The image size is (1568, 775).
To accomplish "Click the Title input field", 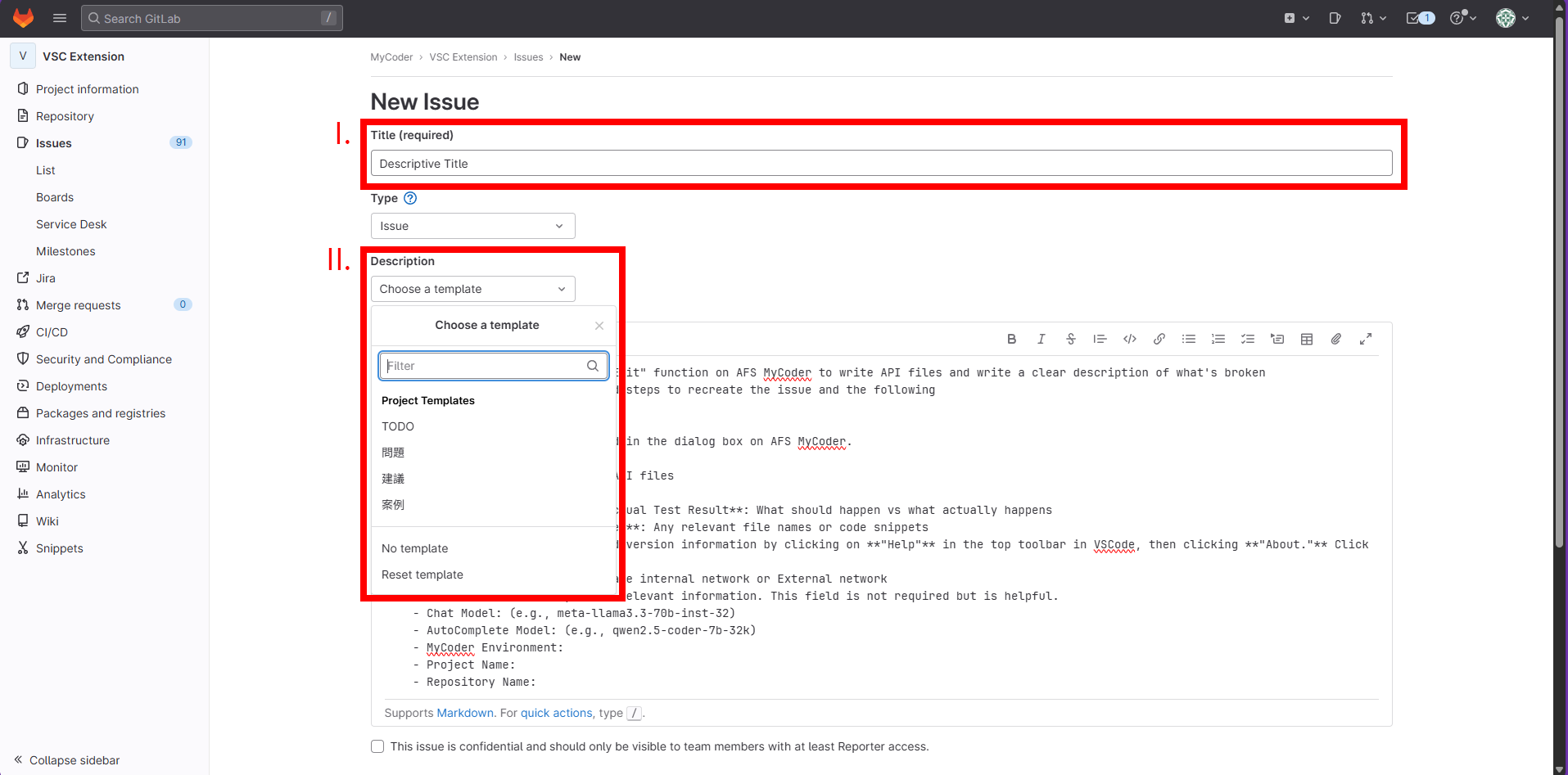I will pos(881,164).
